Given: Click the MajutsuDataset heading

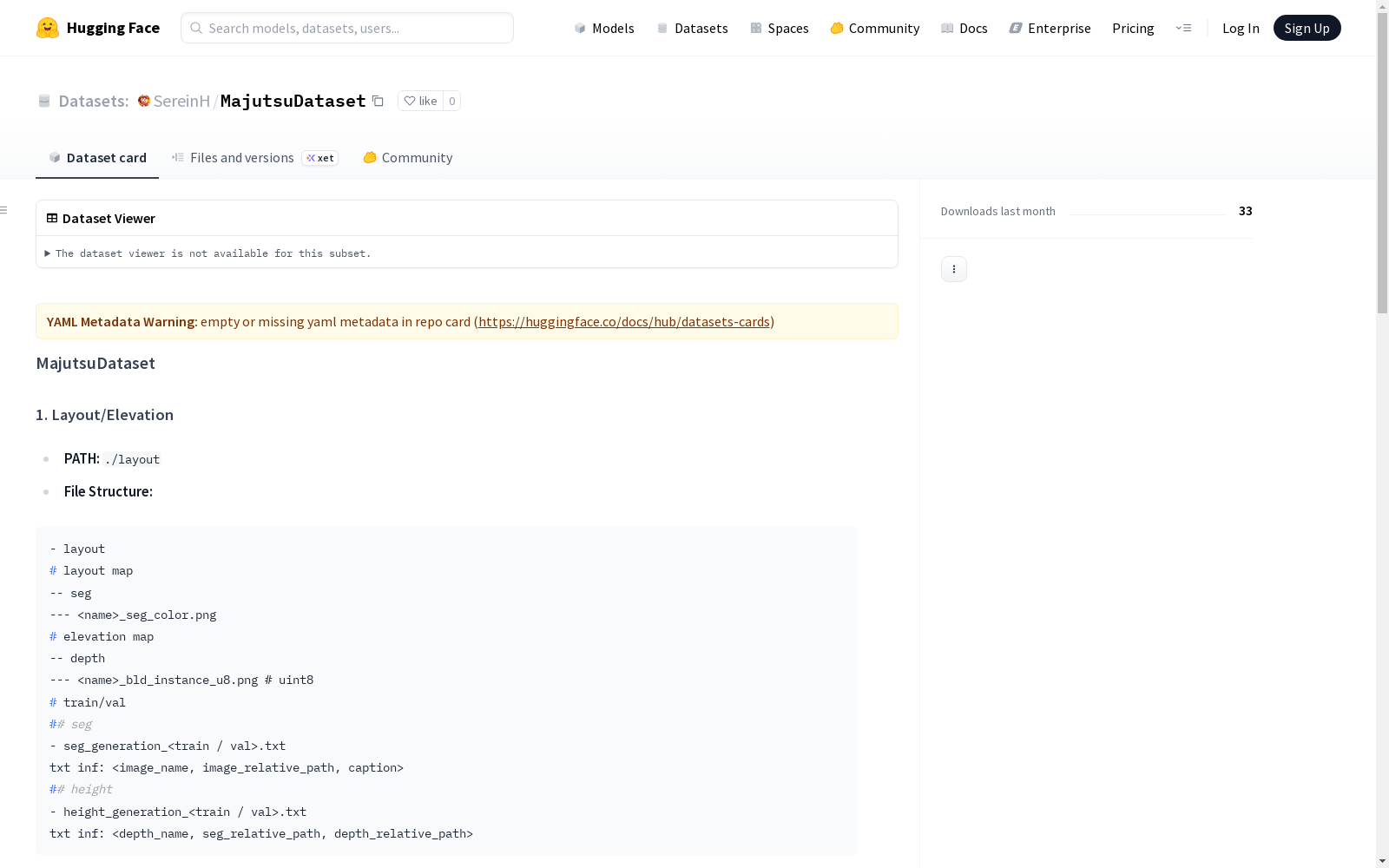Looking at the screenshot, I should pos(95,363).
